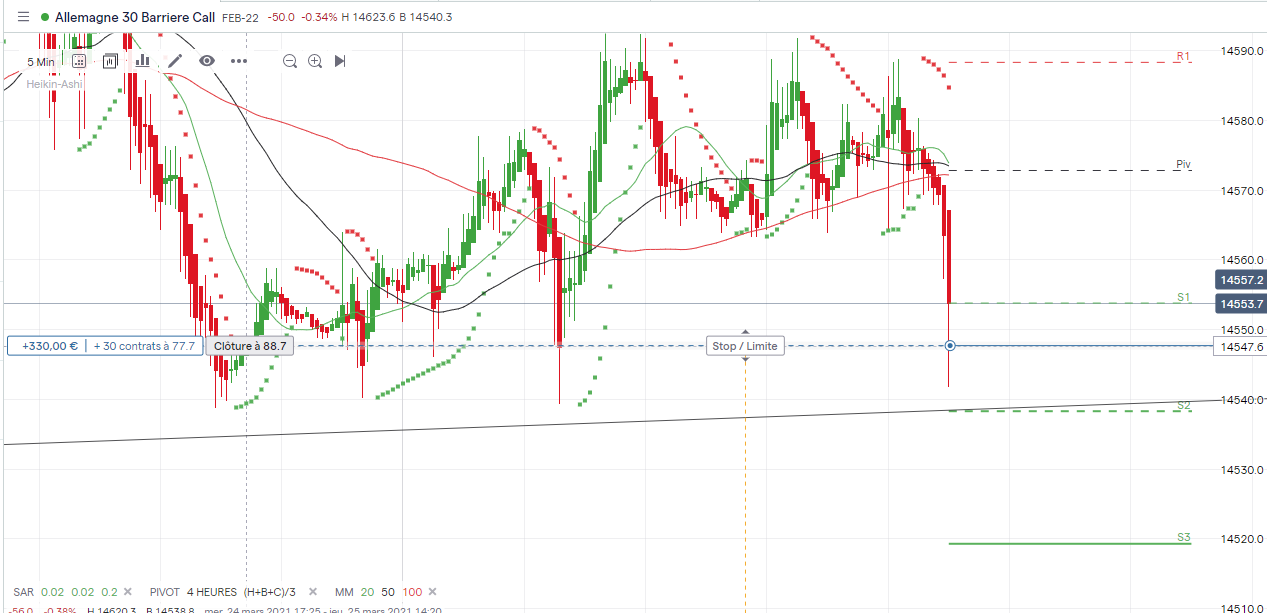Open the calendar date range icon

(79, 61)
